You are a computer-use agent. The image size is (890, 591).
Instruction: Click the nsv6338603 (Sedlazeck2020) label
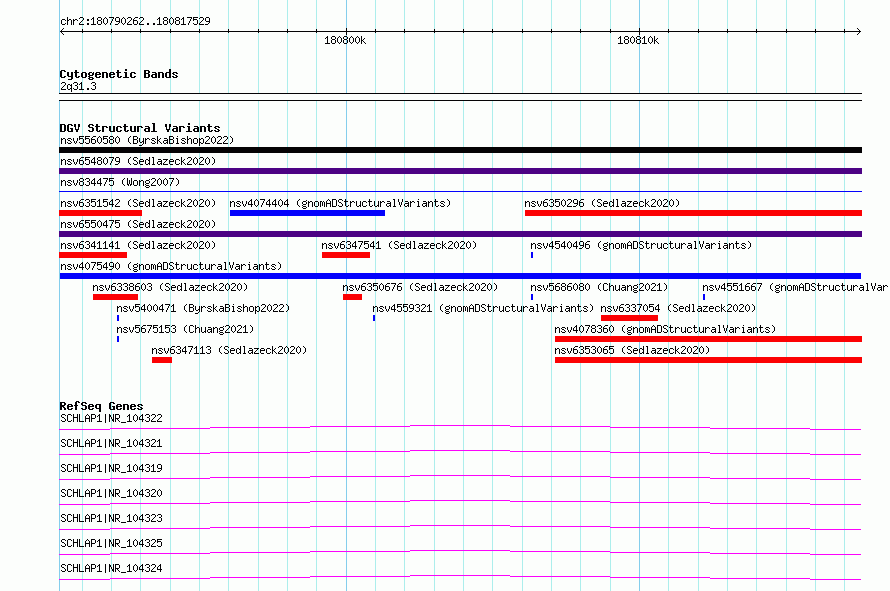170,287
